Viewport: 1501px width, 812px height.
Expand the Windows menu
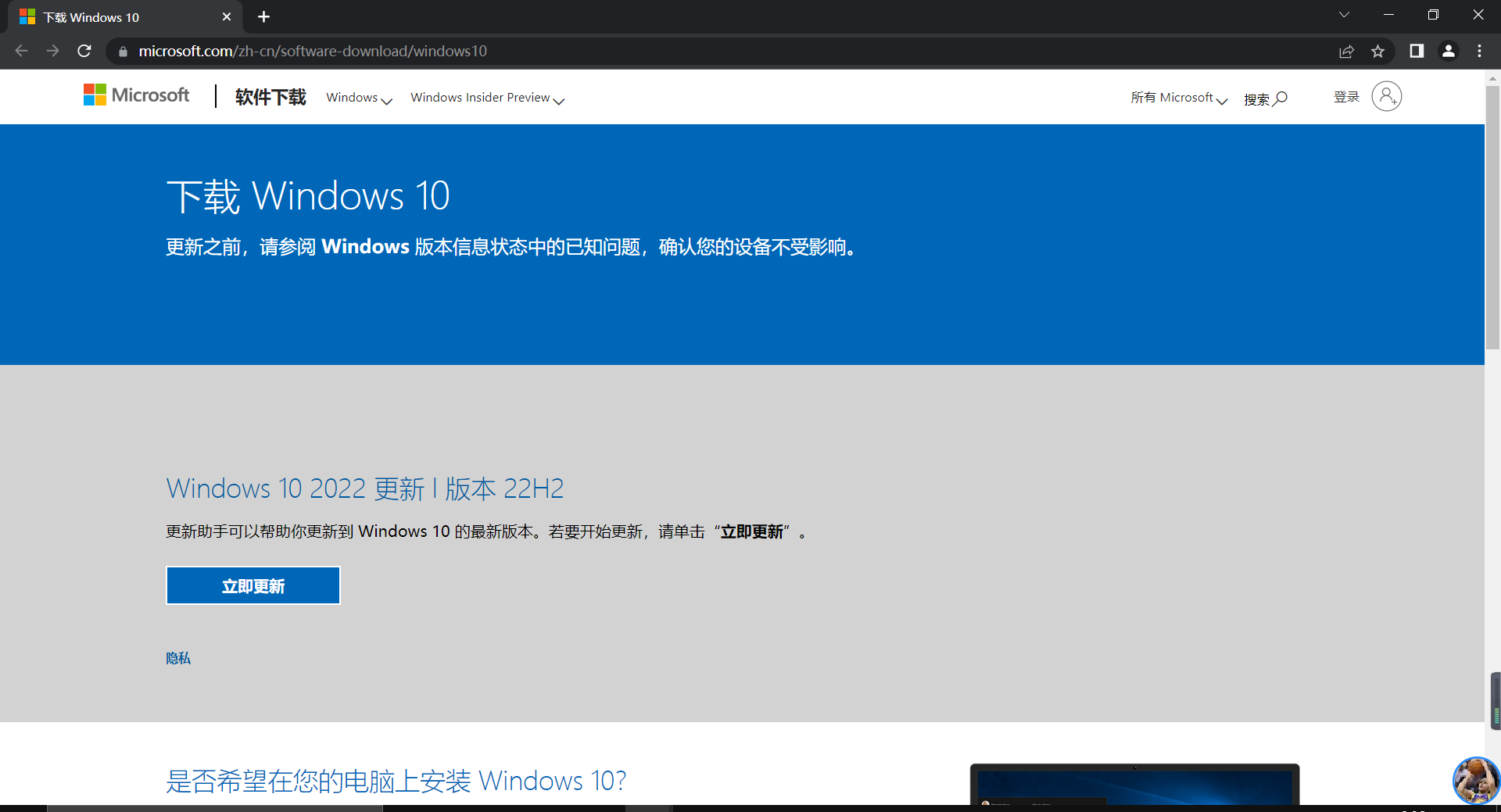click(x=359, y=98)
